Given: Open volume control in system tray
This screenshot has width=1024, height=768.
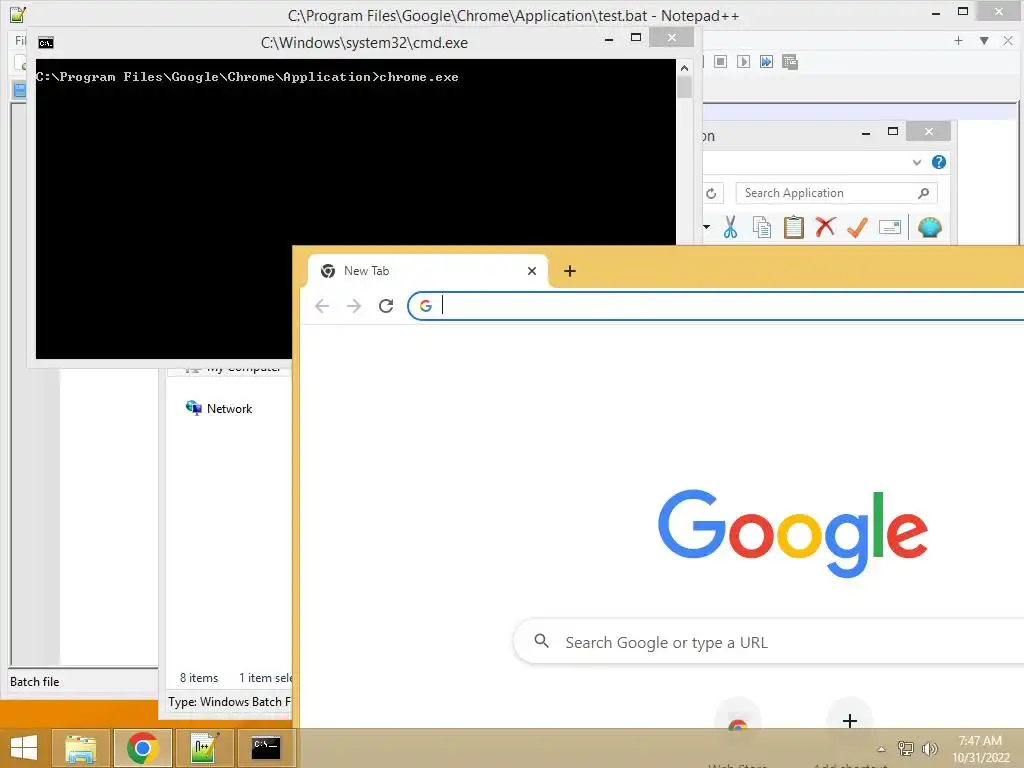Looking at the screenshot, I should pos(929,749).
